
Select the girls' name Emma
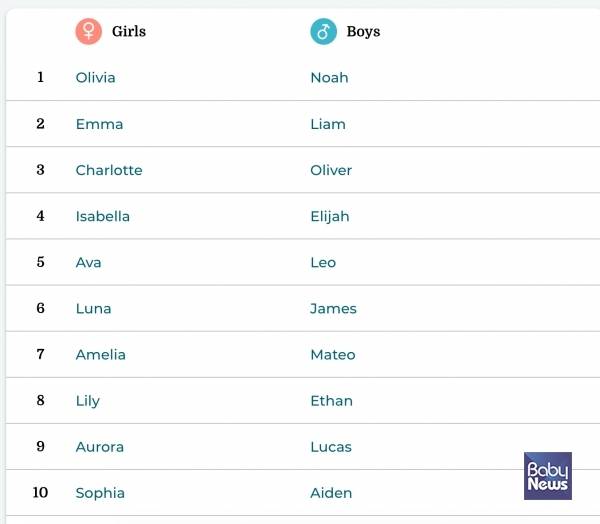point(100,124)
